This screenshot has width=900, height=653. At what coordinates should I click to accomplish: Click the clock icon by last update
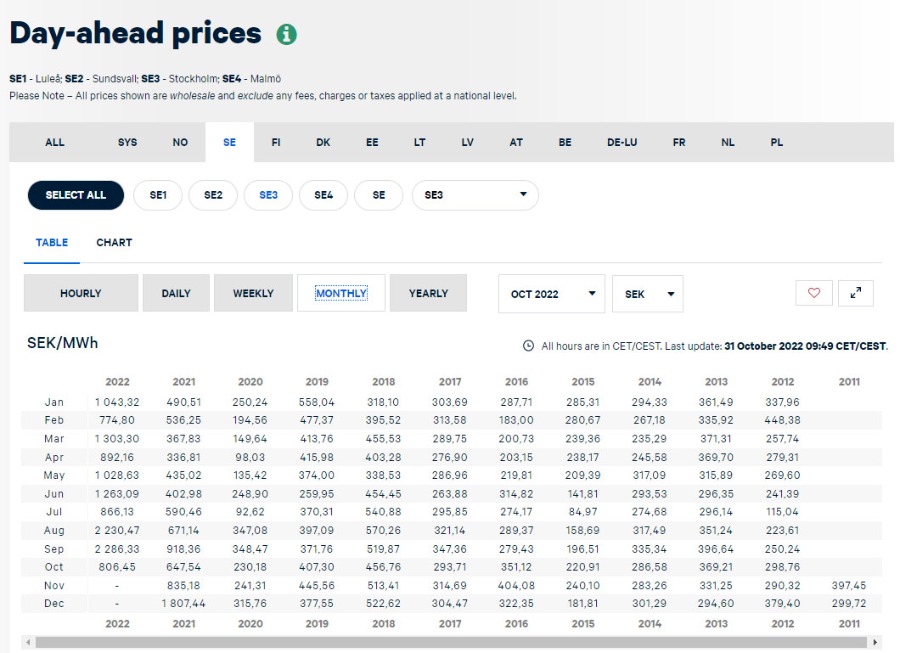(x=528, y=346)
